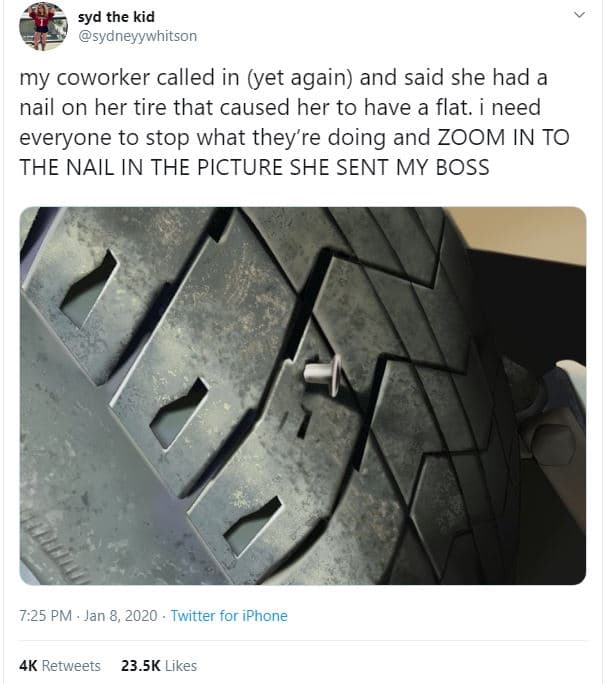This screenshot has width=612, height=684.
Task: Open the @sydneyywhitson handle link
Action: click(x=137, y=36)
